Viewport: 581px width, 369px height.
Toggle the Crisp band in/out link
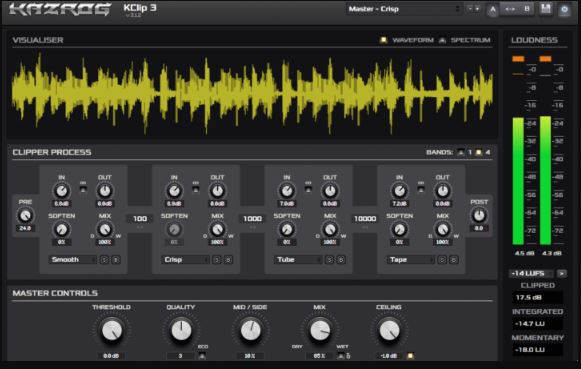click(x=196, y=188)
